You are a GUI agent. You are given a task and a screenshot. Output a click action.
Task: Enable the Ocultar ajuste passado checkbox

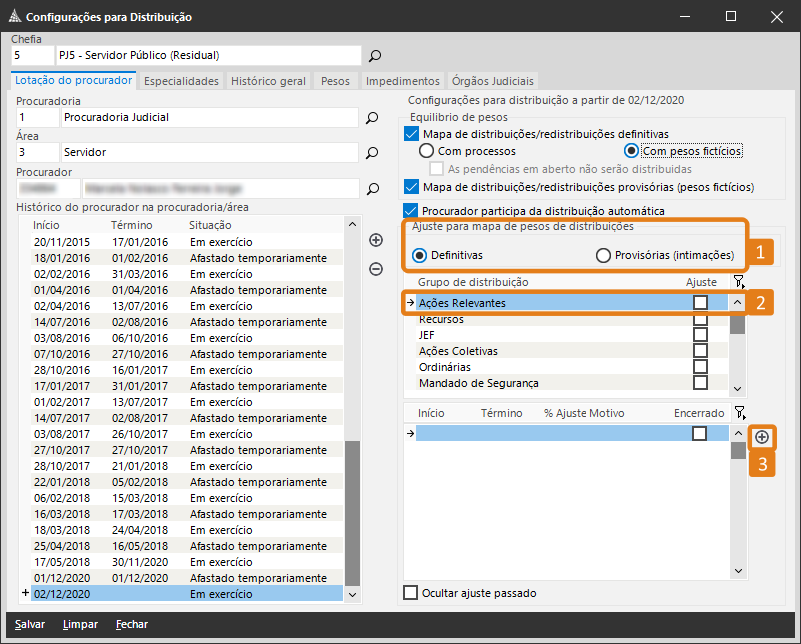click(x=410, y=593)
